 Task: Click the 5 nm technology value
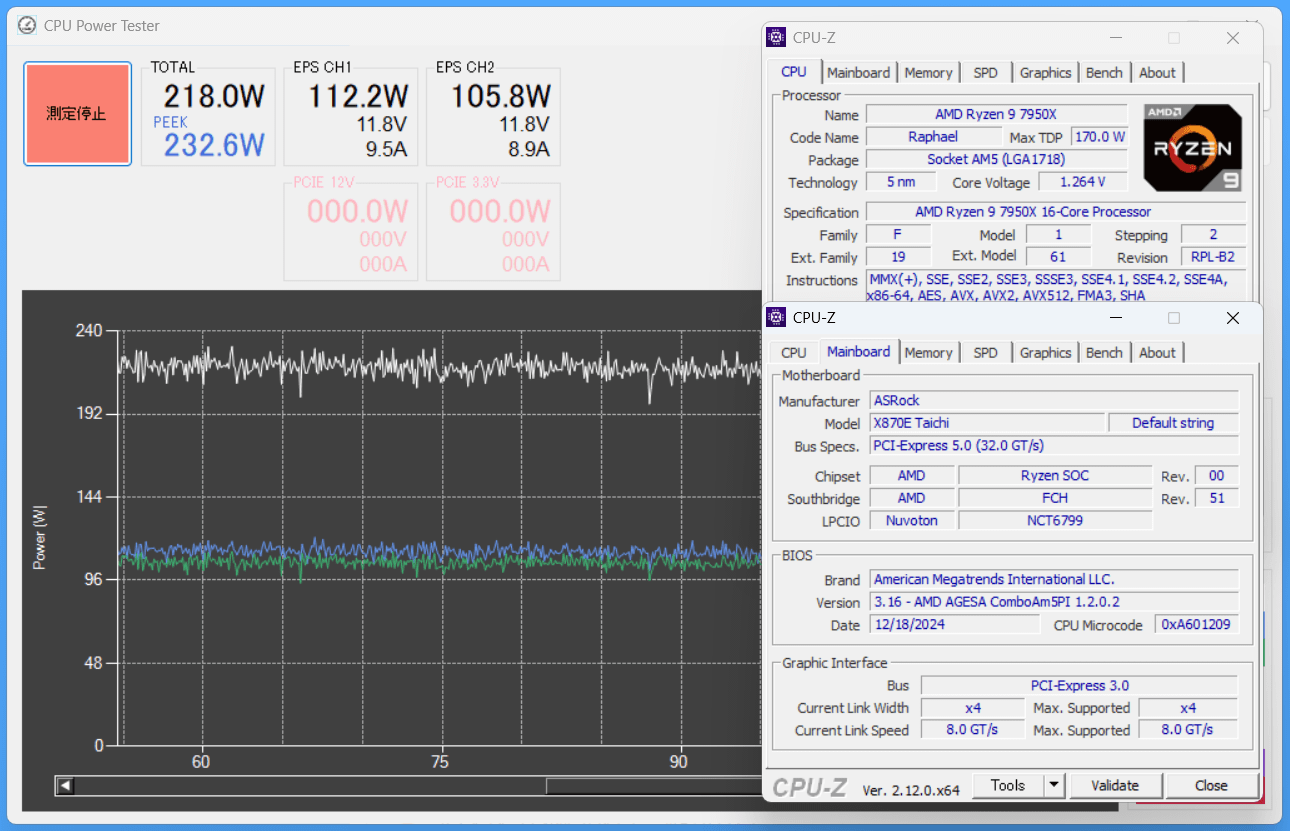coord(901,182)
